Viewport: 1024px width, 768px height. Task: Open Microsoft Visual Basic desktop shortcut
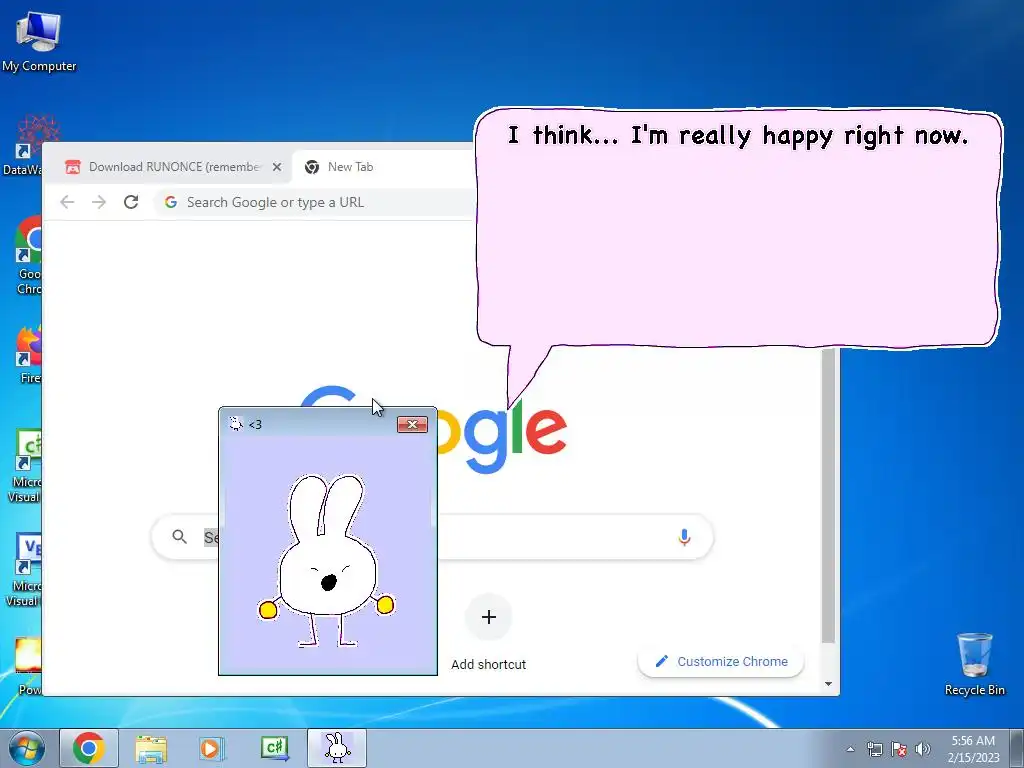pos(25,569)
